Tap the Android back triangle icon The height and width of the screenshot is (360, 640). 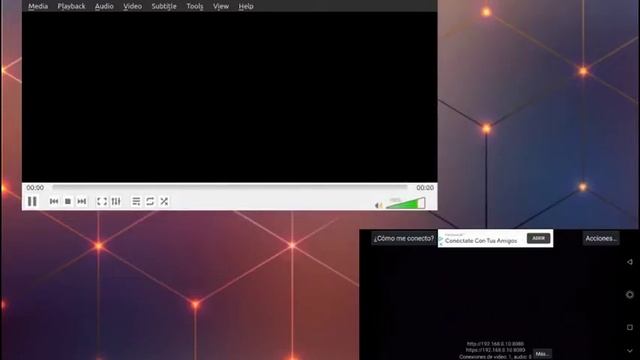[x=630, y=262]
